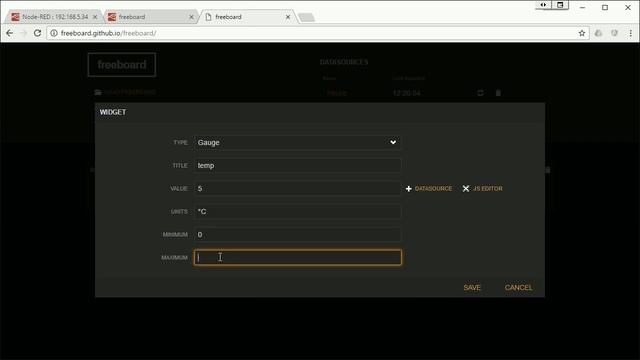Open a new browser tab
The image size is (640, 360).
(x=307, y=17)
